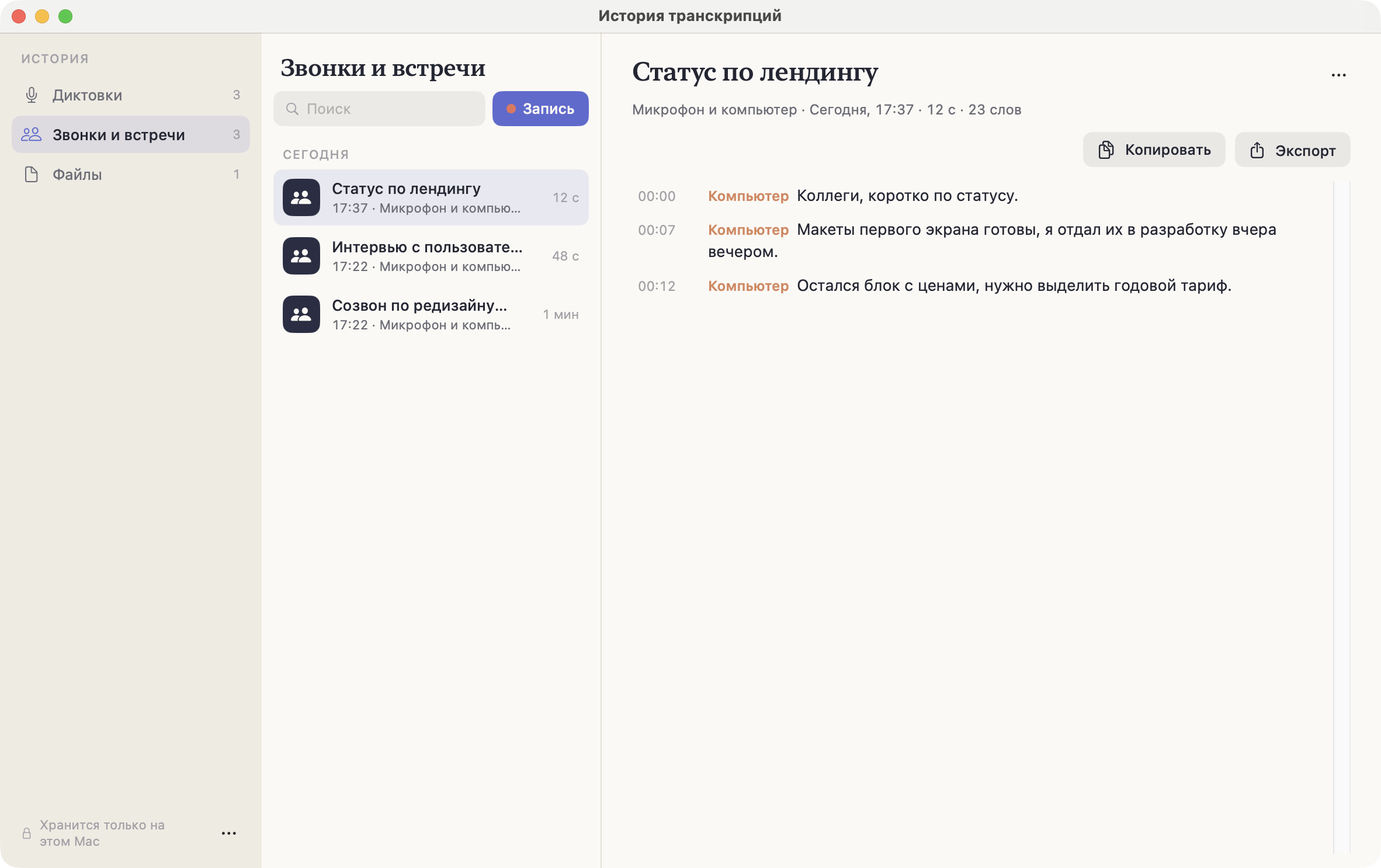Click the line starting Макеты первого экрана готовы
The width and height of the screenshot is (1381, 868).
pos(993,241)
